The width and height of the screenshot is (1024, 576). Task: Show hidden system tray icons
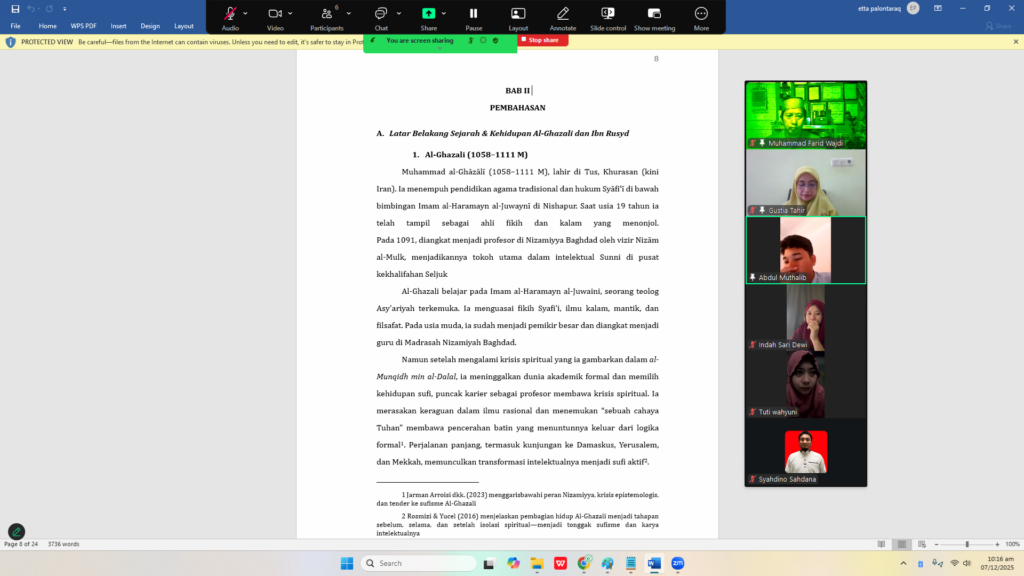903,563
